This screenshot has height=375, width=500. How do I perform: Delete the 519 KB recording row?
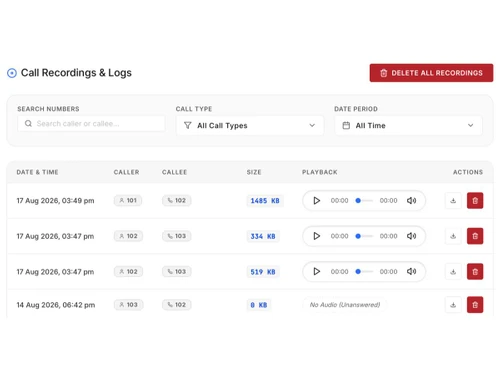(x=475, y=272)
